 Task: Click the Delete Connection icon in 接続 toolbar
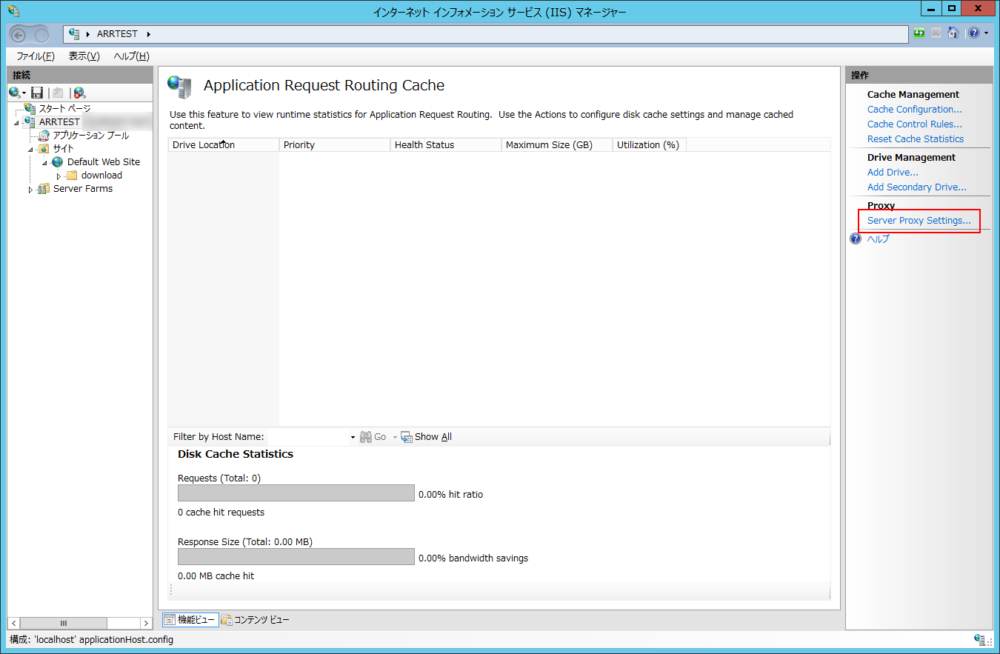click(78, 92)
